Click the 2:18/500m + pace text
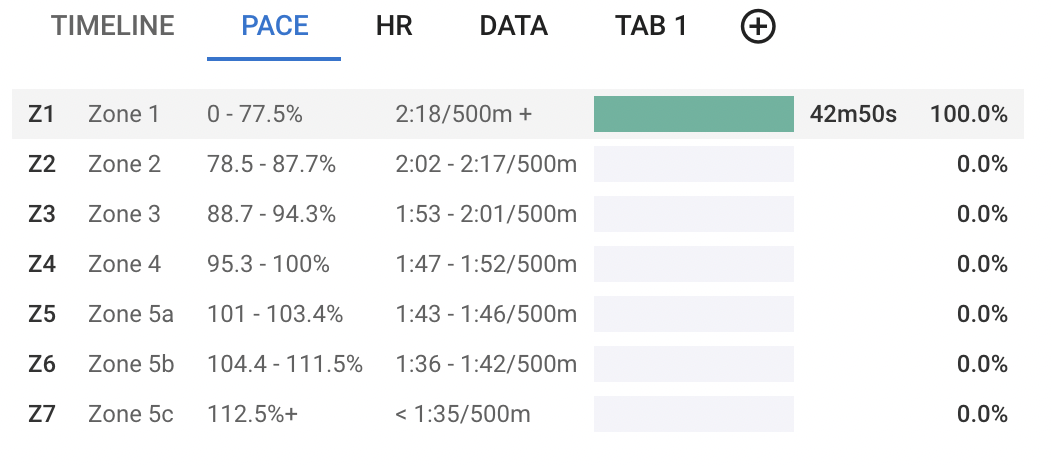Screen dimensions: 1052x466 tap(463, 114)
